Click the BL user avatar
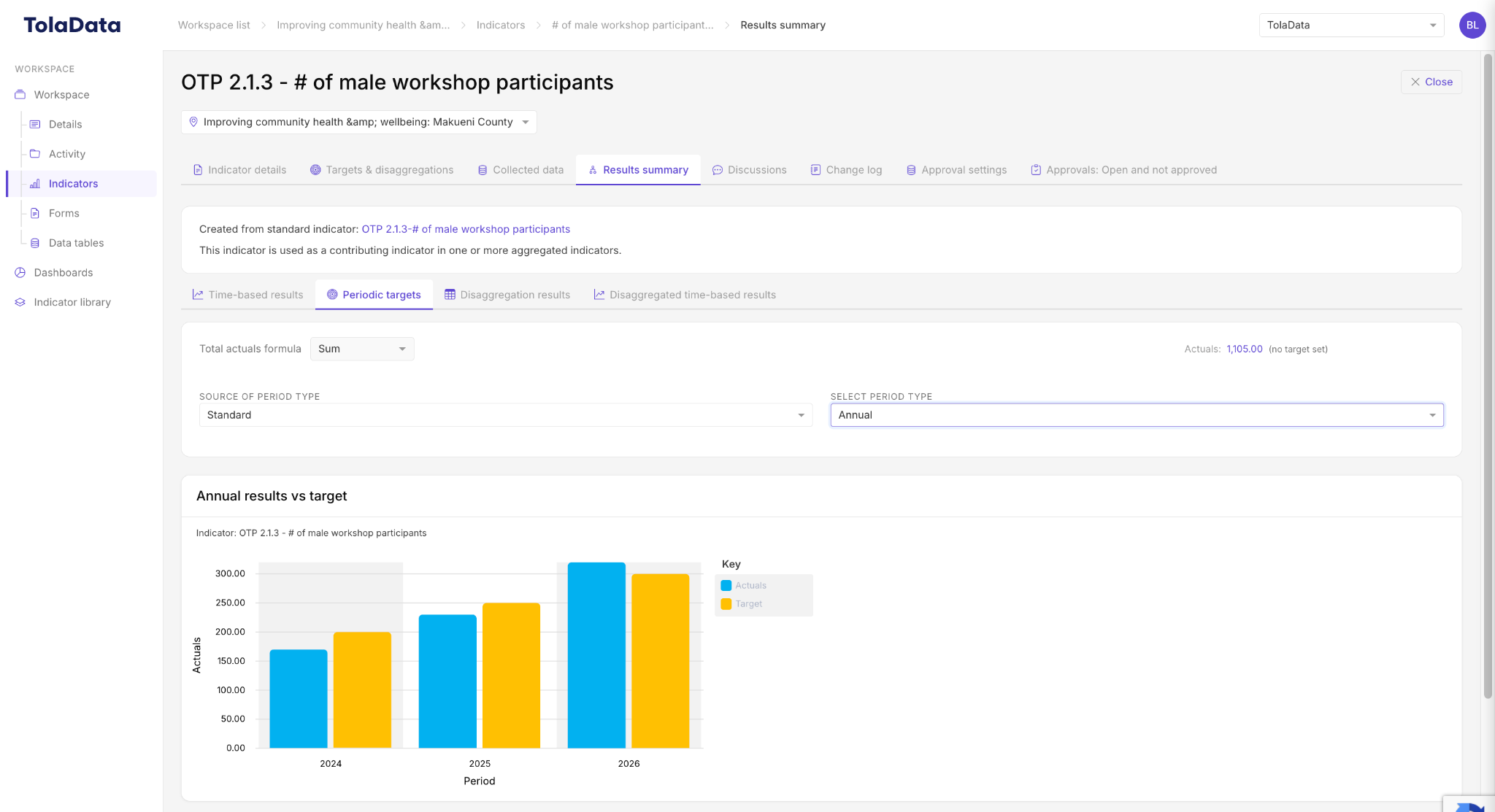This screenshot has width=1495, height=812. point(1472,25)
